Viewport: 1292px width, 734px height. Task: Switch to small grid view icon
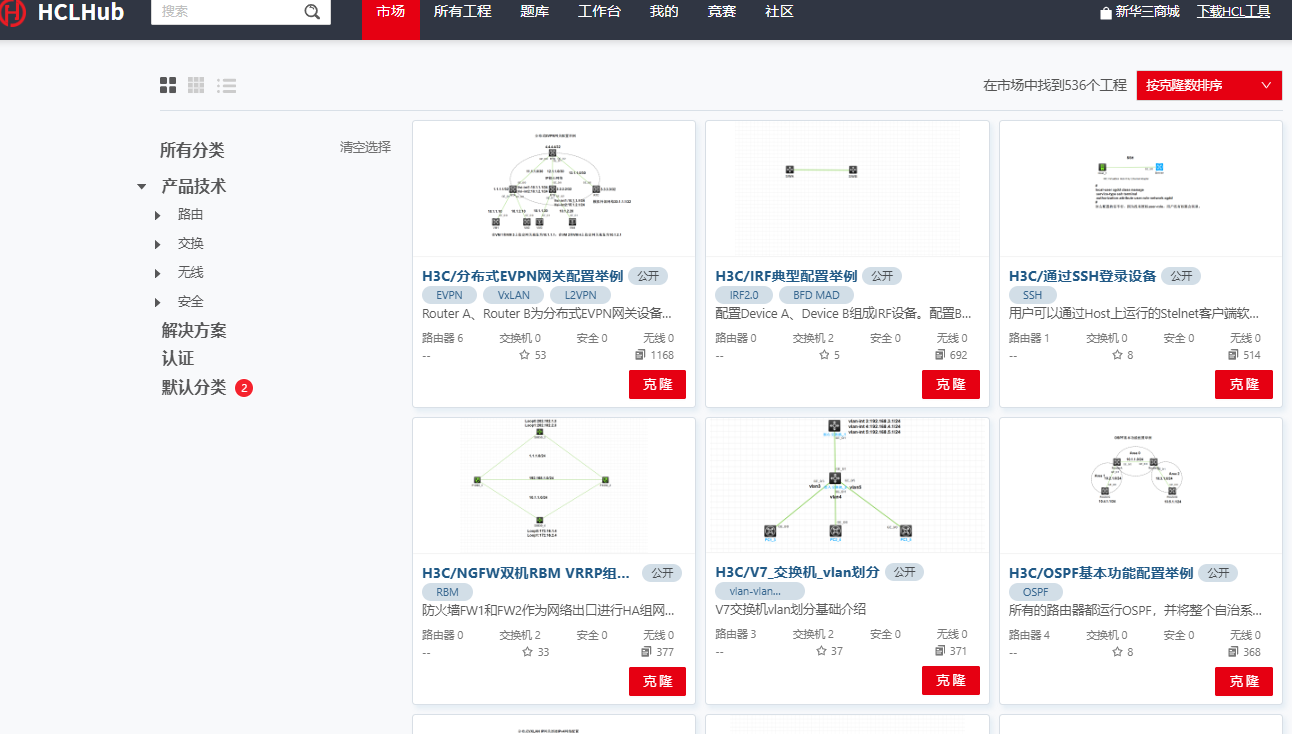tap(196, 86)
